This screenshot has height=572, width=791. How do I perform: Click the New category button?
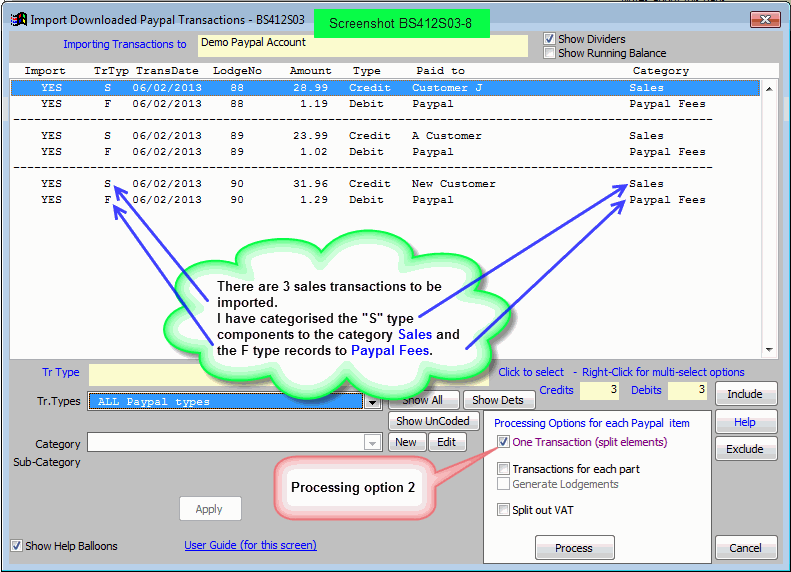click(x=406, y=442)
